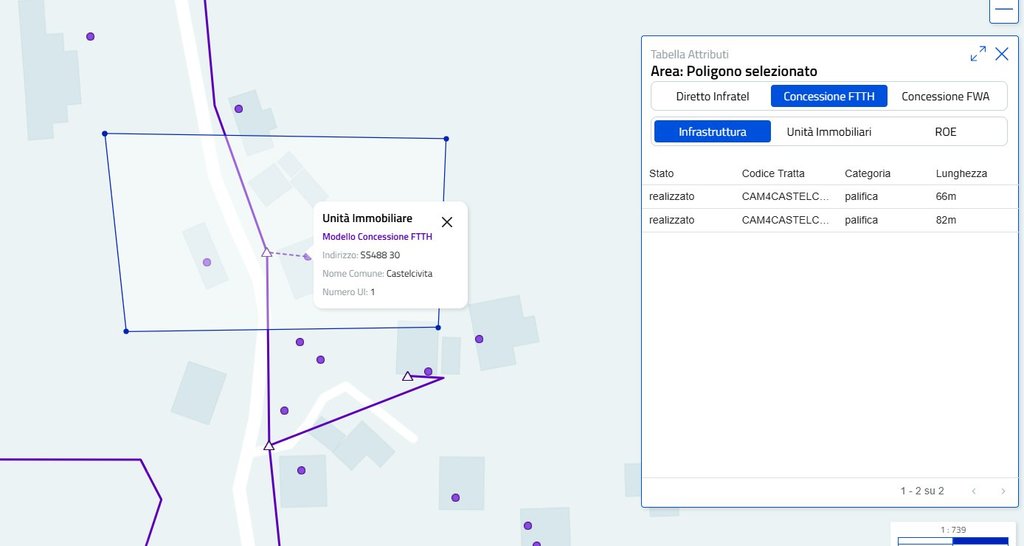Viewport: 1024px width, 546px height.
Task: Select Concessione FTTH option
Action: [828, 96]
